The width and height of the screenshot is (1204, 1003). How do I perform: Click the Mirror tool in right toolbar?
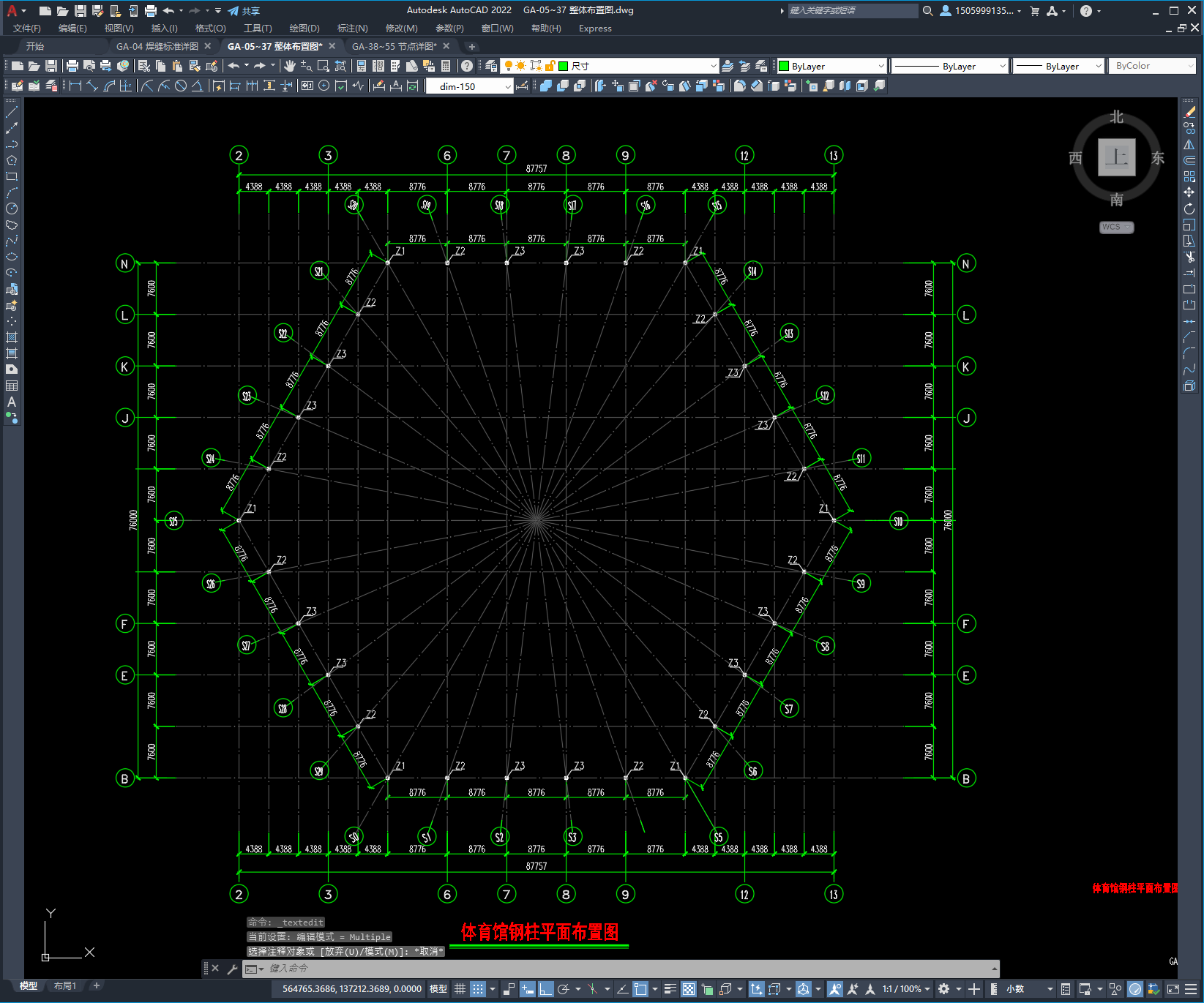(1189, 144)
